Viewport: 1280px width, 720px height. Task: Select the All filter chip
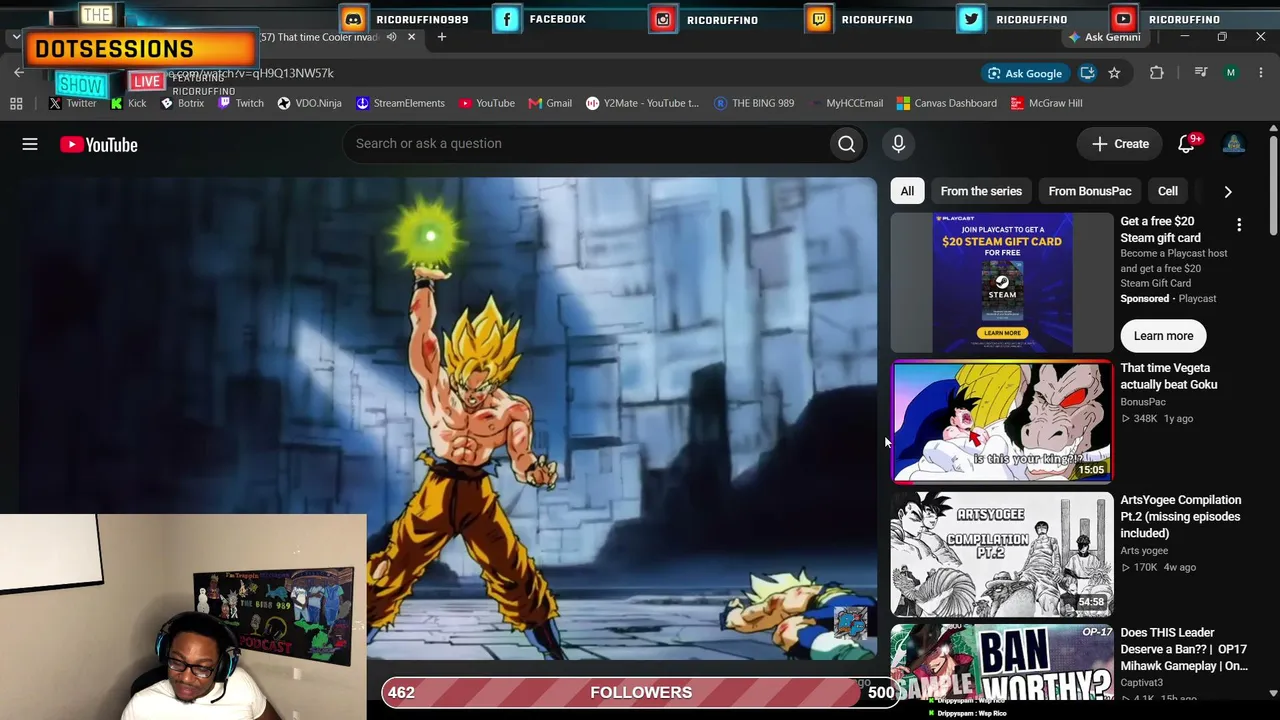pos(907,191)
